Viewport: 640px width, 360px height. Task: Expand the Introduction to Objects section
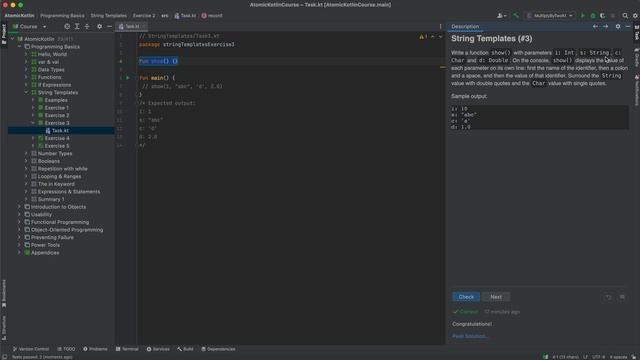pyautogui.click(x=19, y=207)
